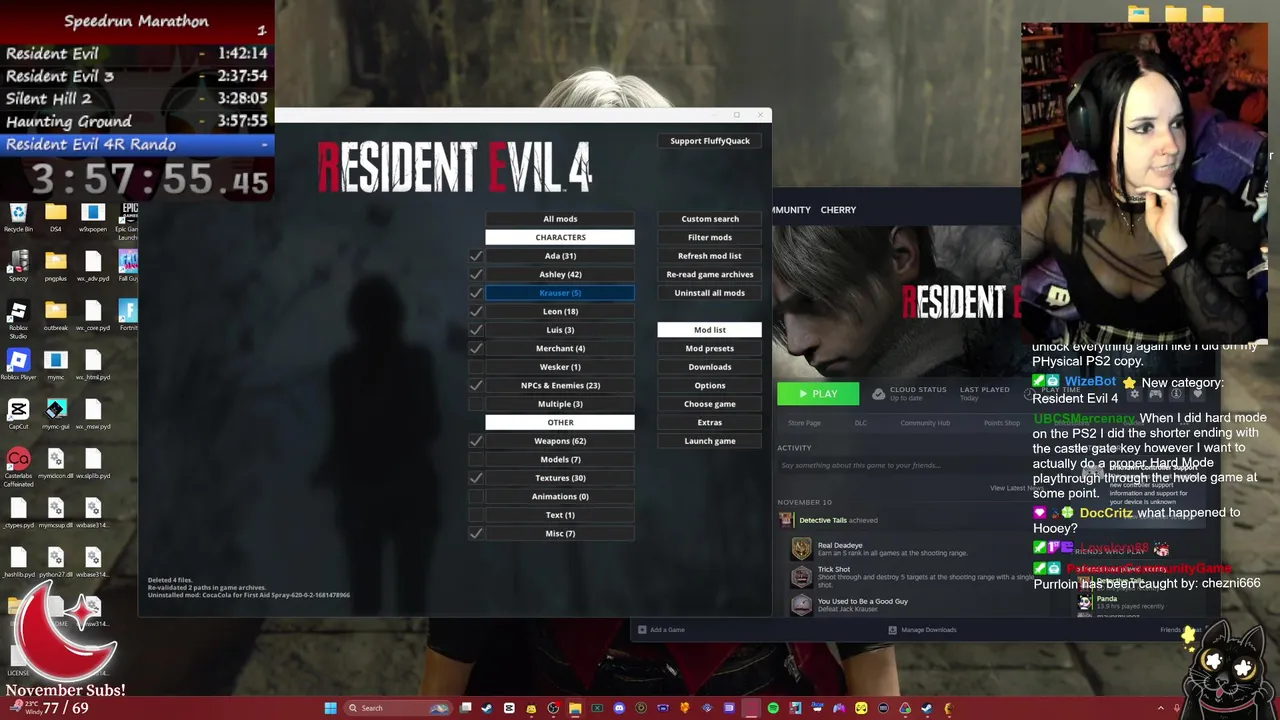This screenshot has height=720, width=1280.
Task: Open the Text (1) mod category
Action: coord(560,515)
